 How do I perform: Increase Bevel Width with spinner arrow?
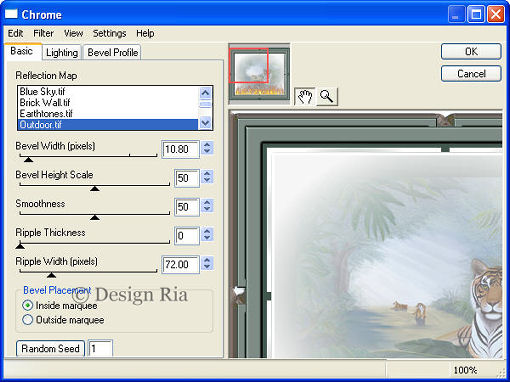tap(207, 145)
